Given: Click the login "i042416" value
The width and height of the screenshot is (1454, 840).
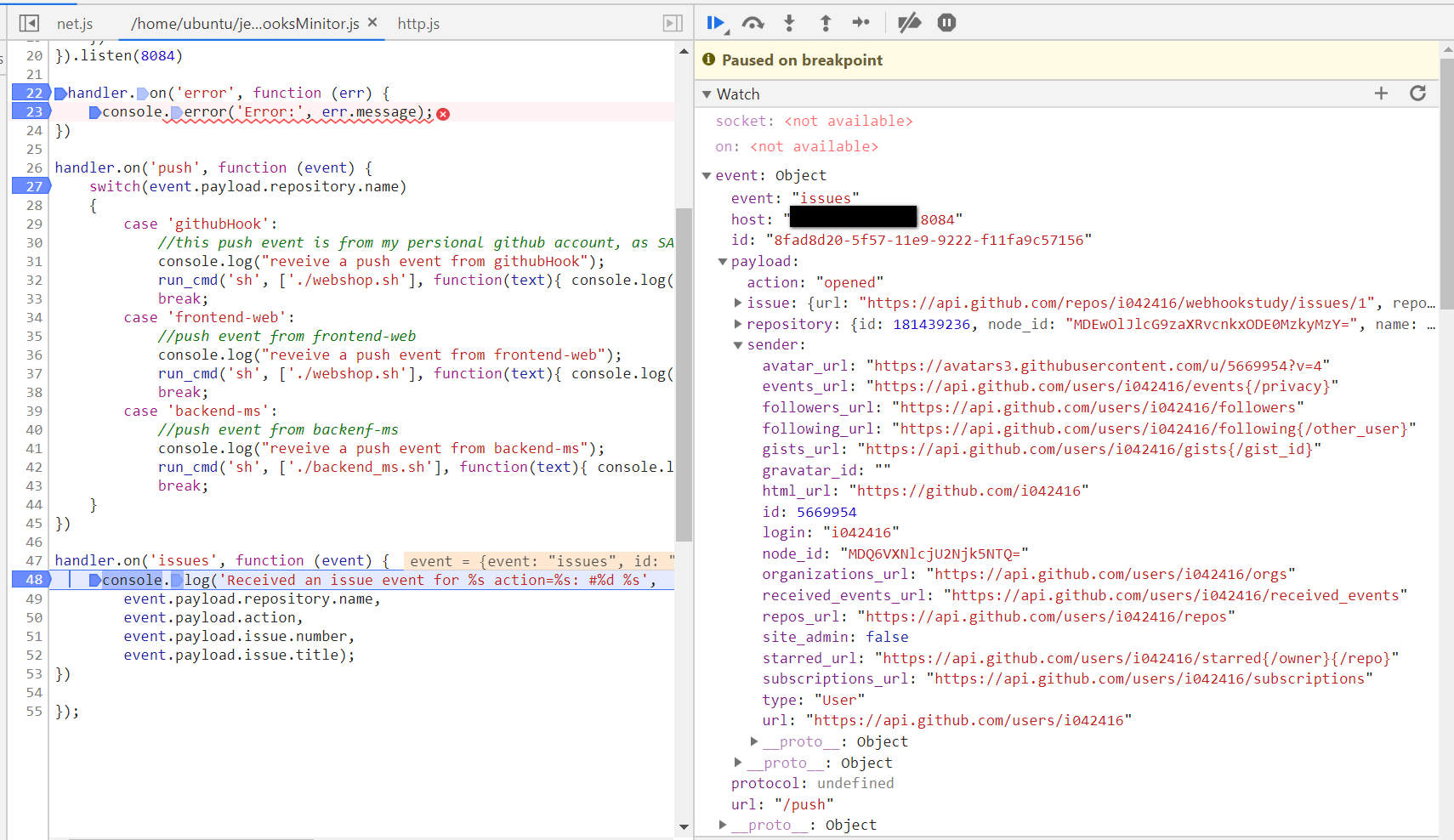Looking at the screenshot, I should [860, 532].
